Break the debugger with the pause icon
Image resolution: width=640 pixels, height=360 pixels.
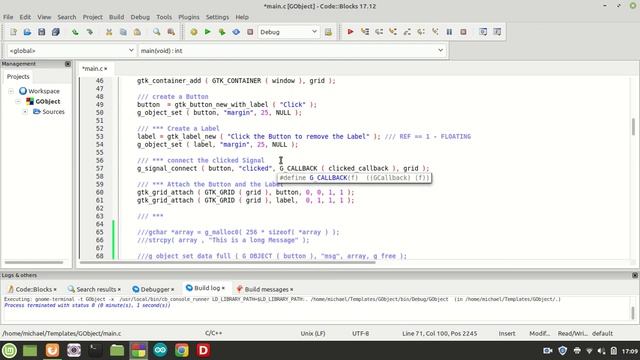[x=449, y=32]
